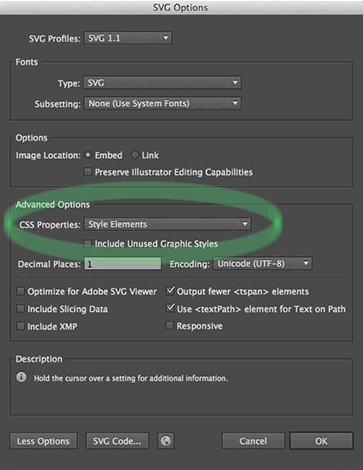Image resolution: width=363 pixels, height=470 pixels.
Task: Check the Include Slicing Data option
Action: pos(21,309)
